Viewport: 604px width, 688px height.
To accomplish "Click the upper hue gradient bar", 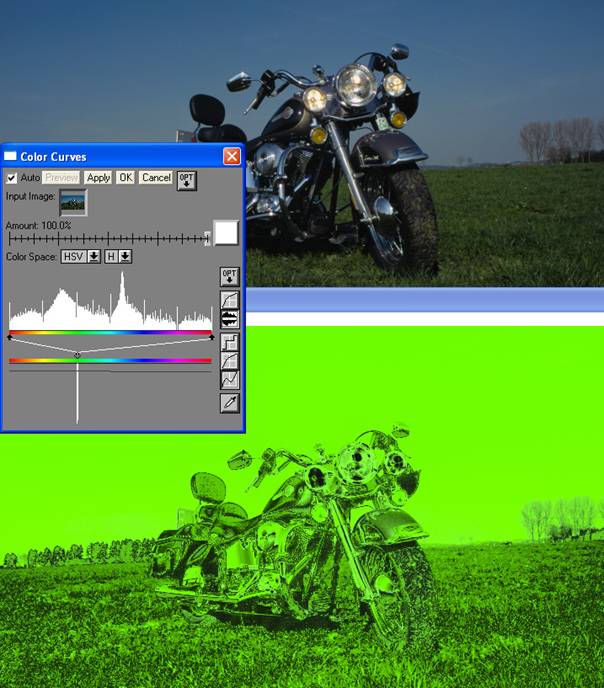I will (111, 333).
